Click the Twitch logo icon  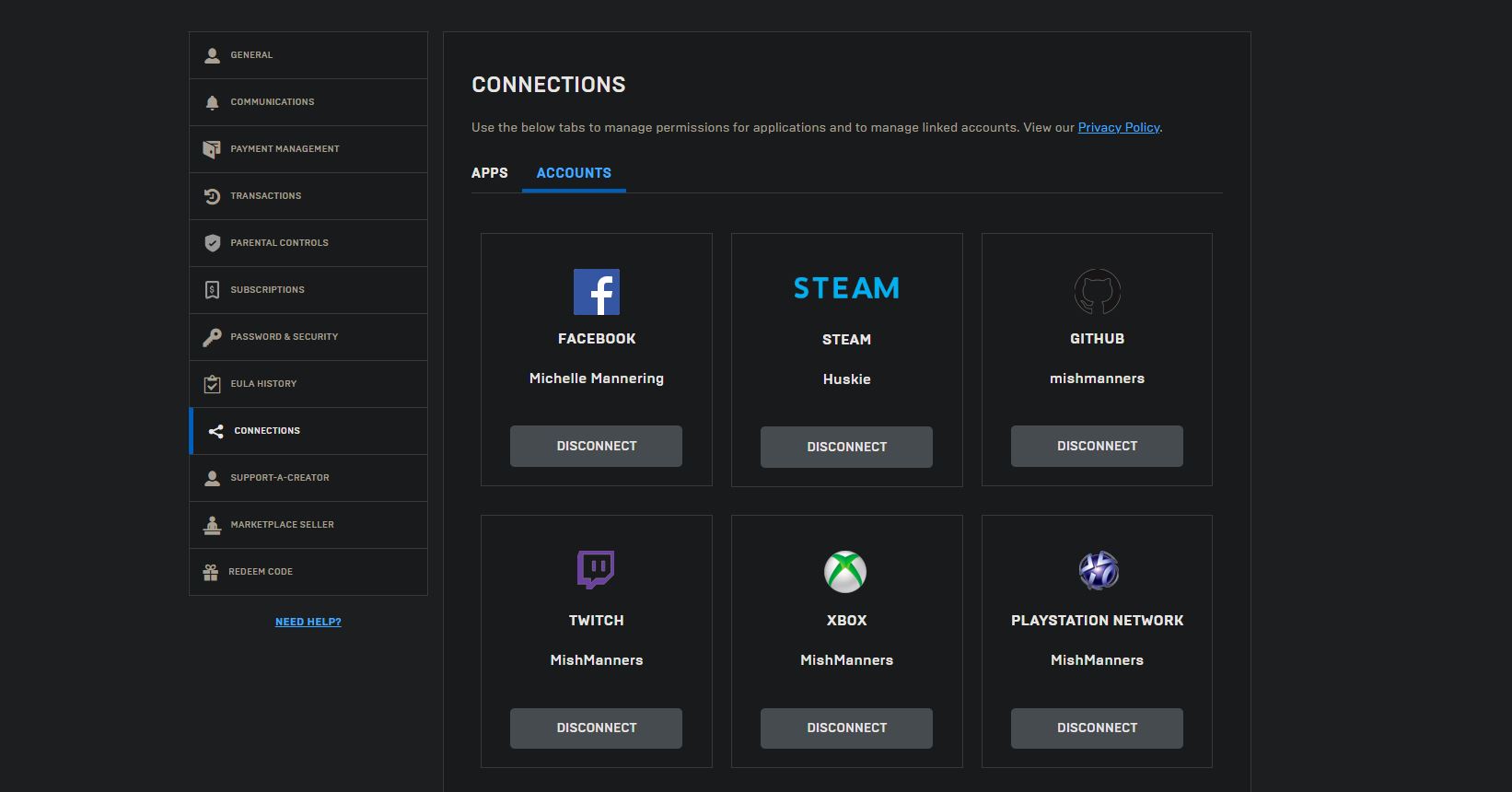596,570
